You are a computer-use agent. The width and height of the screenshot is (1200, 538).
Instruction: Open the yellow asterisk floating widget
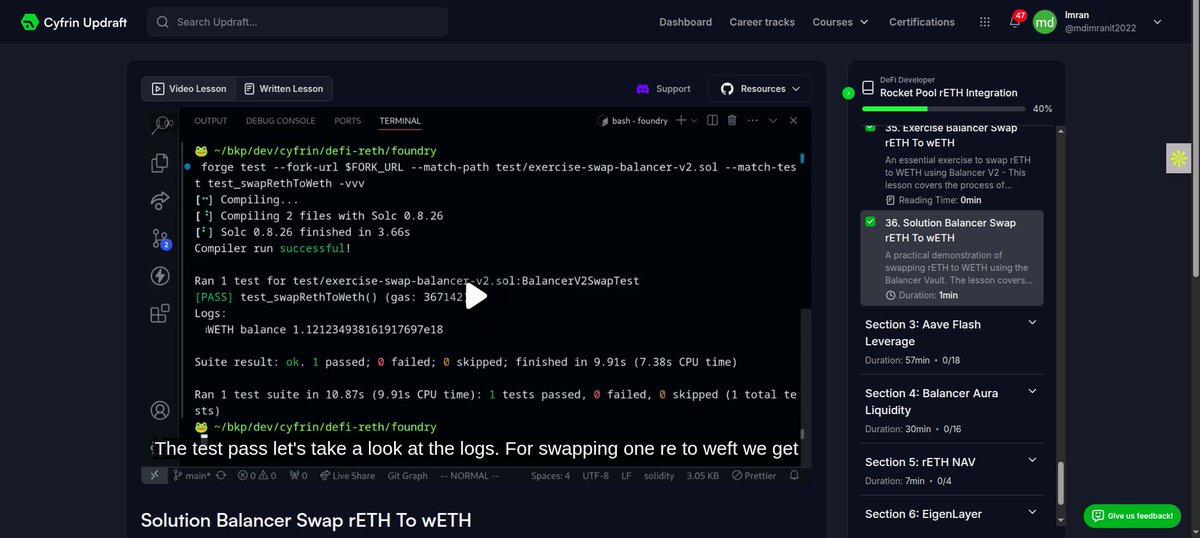tap(1178, 158)
